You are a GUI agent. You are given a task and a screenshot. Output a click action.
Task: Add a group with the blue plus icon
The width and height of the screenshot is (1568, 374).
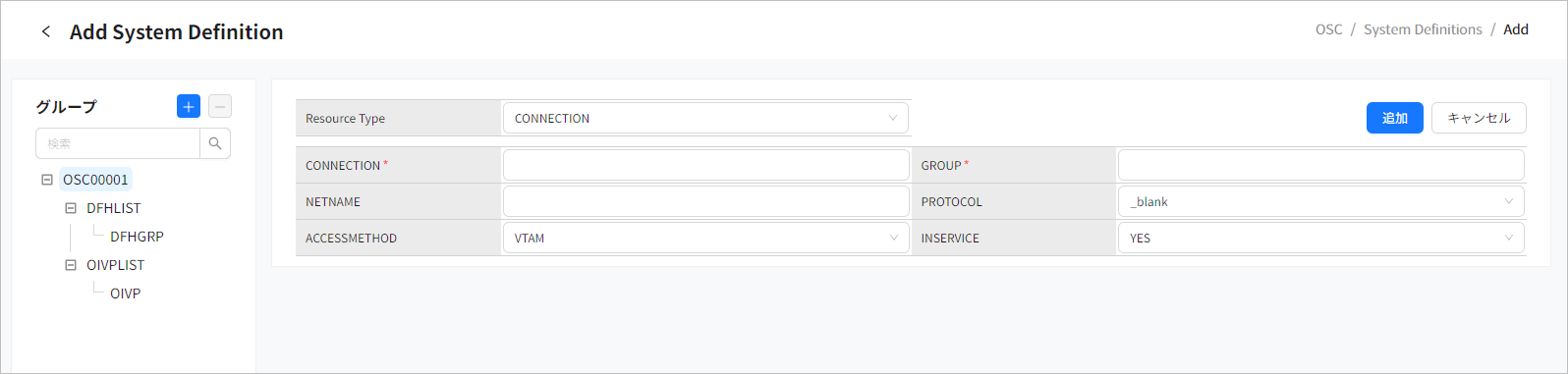(x=189, y=106)
